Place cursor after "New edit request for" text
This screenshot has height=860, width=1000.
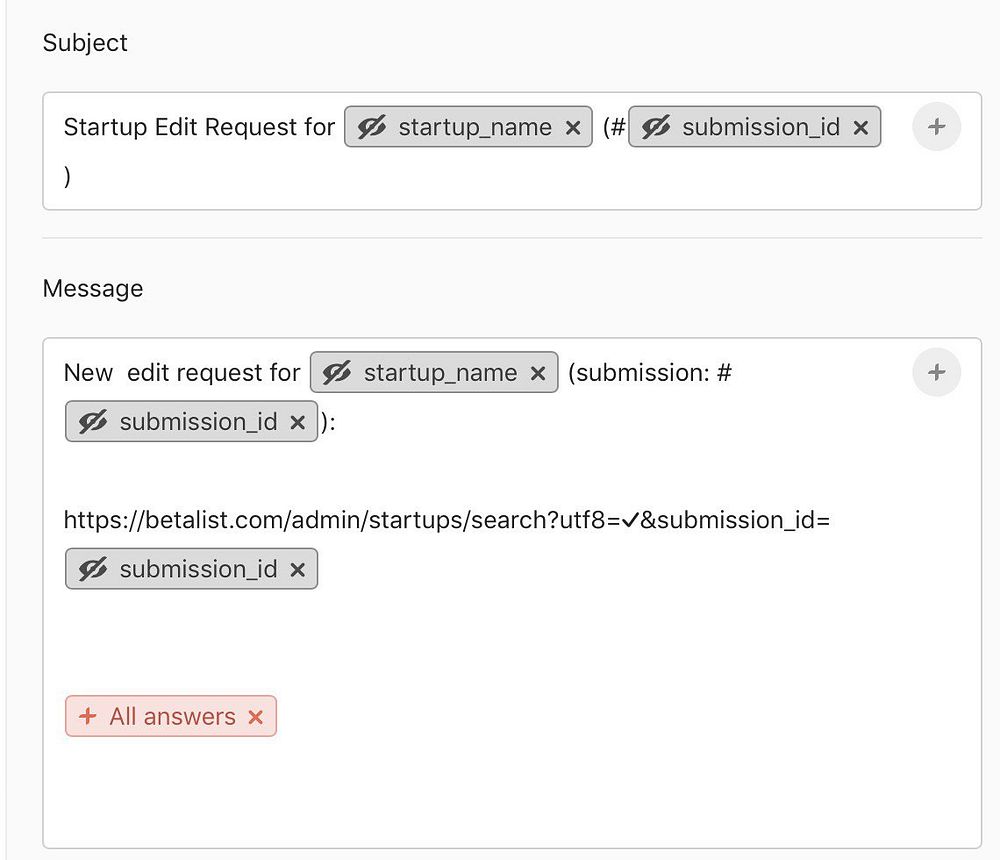click(301, 373)
